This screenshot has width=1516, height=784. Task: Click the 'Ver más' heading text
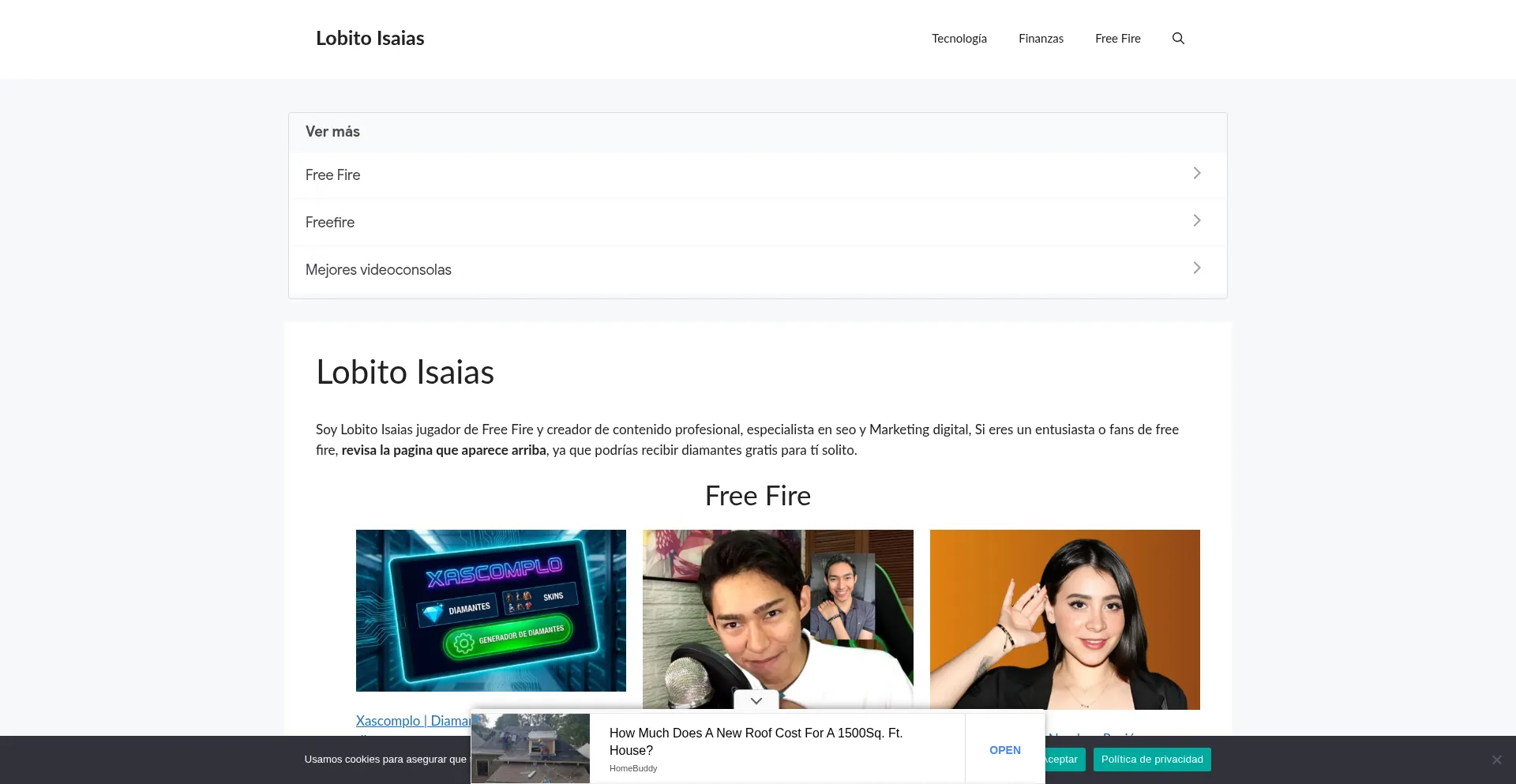tap(332, 132)
